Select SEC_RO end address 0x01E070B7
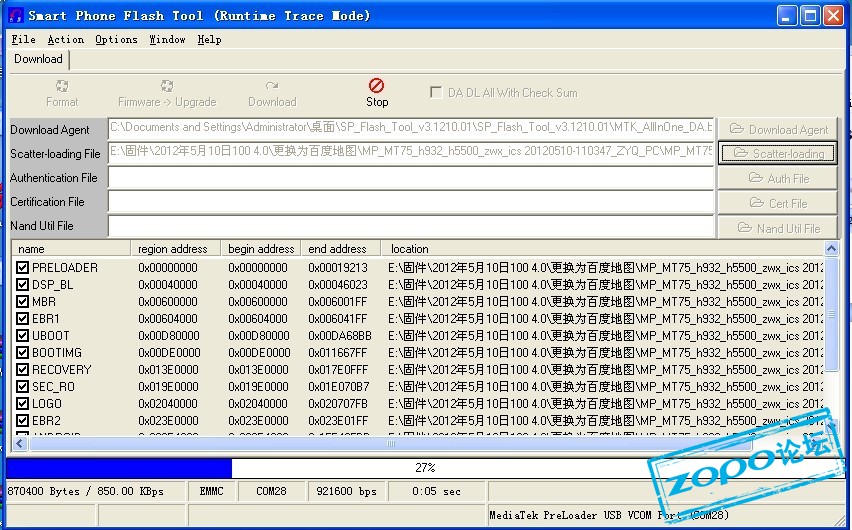Screen dimensions: 852x530 (x=339, y=387)
